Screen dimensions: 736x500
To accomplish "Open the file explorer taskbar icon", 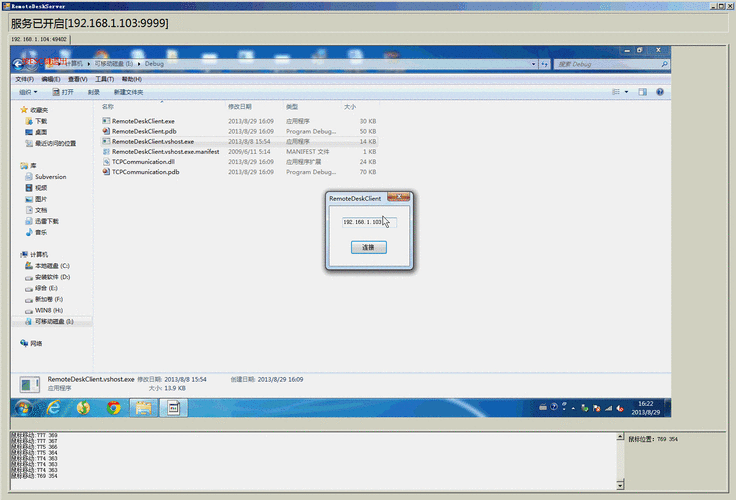I will click(x=143, y=407).
